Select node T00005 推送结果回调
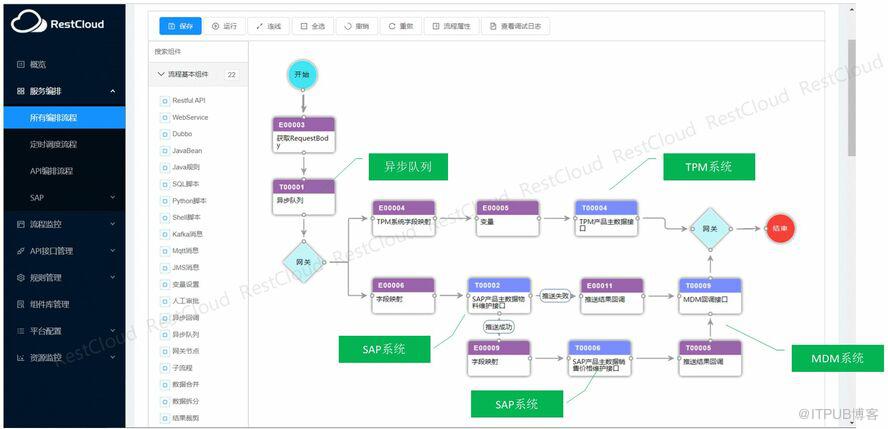The width and height of the screenshot is (888, 429). [710, 358]
